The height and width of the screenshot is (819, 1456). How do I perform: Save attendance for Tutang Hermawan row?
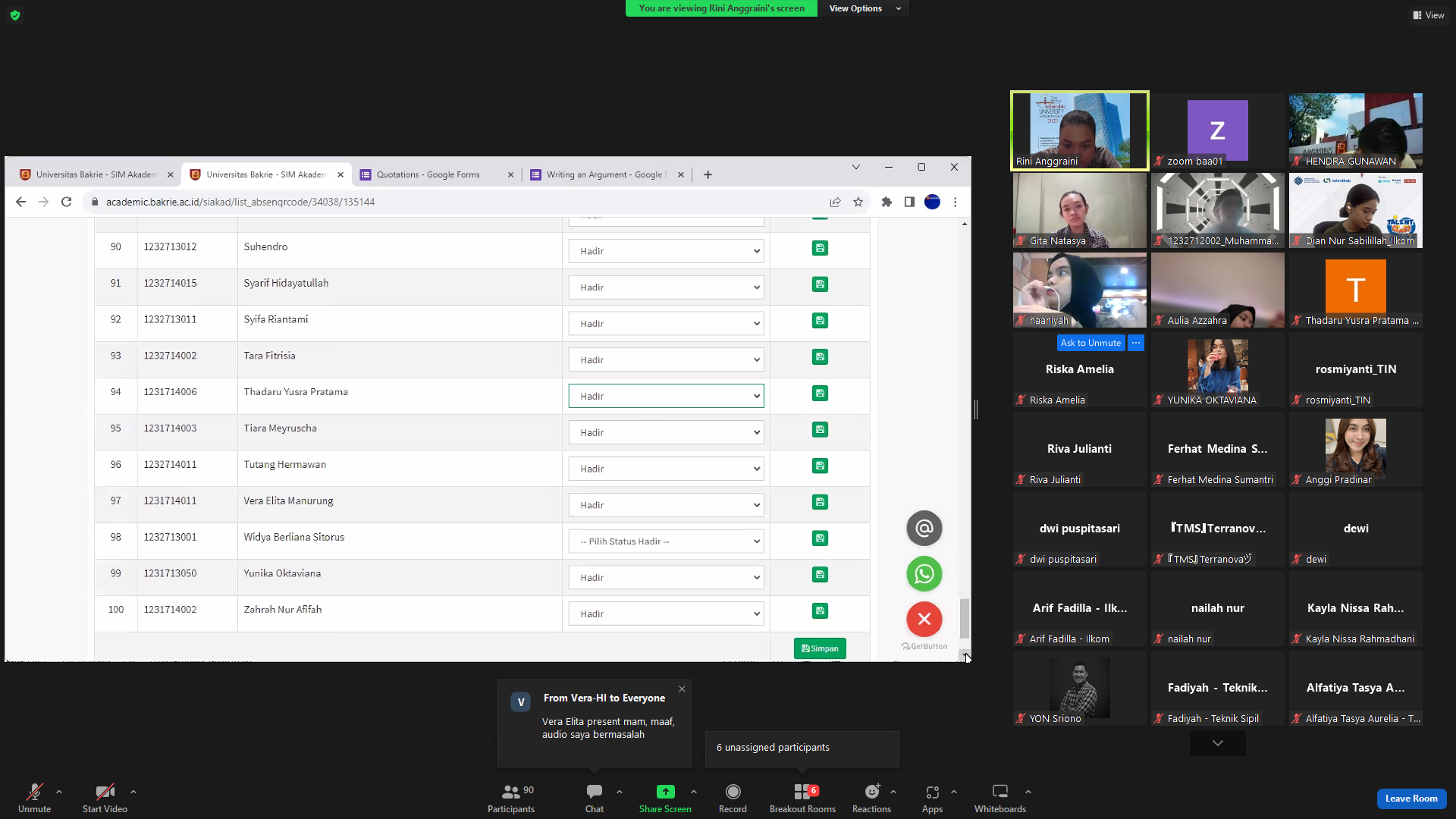pos(820,466)
